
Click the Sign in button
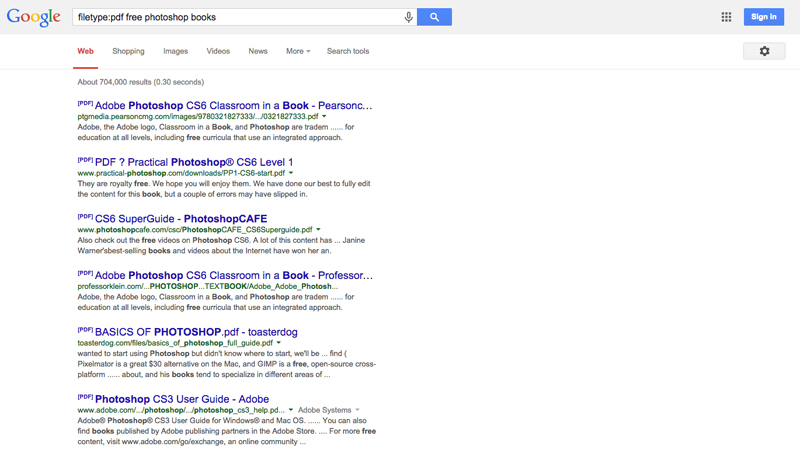pyautogui.click(x=763, y=17)
